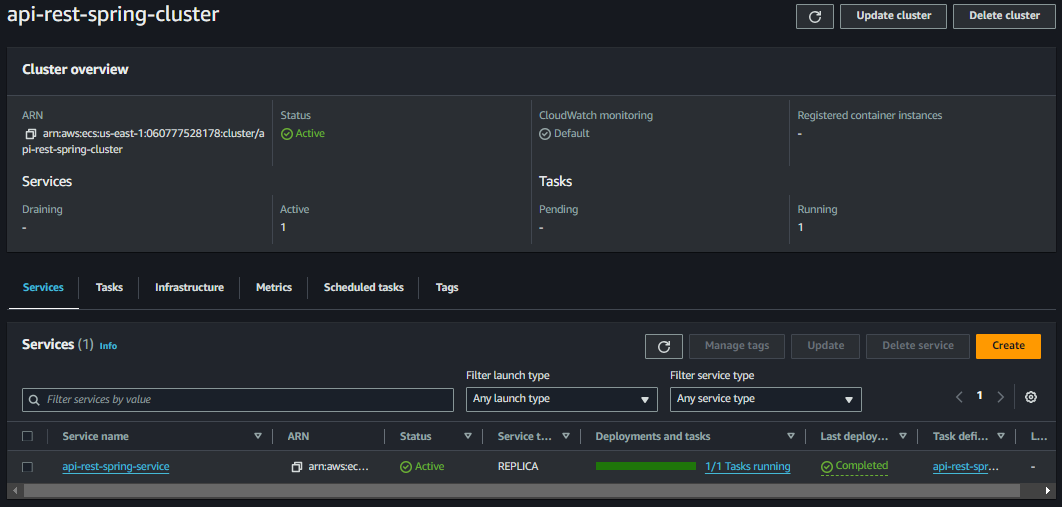Screen dimensions: 1062x507
Task: Click the green deployment progress bar
Action: pyautogui.click(x=645, y=466)
